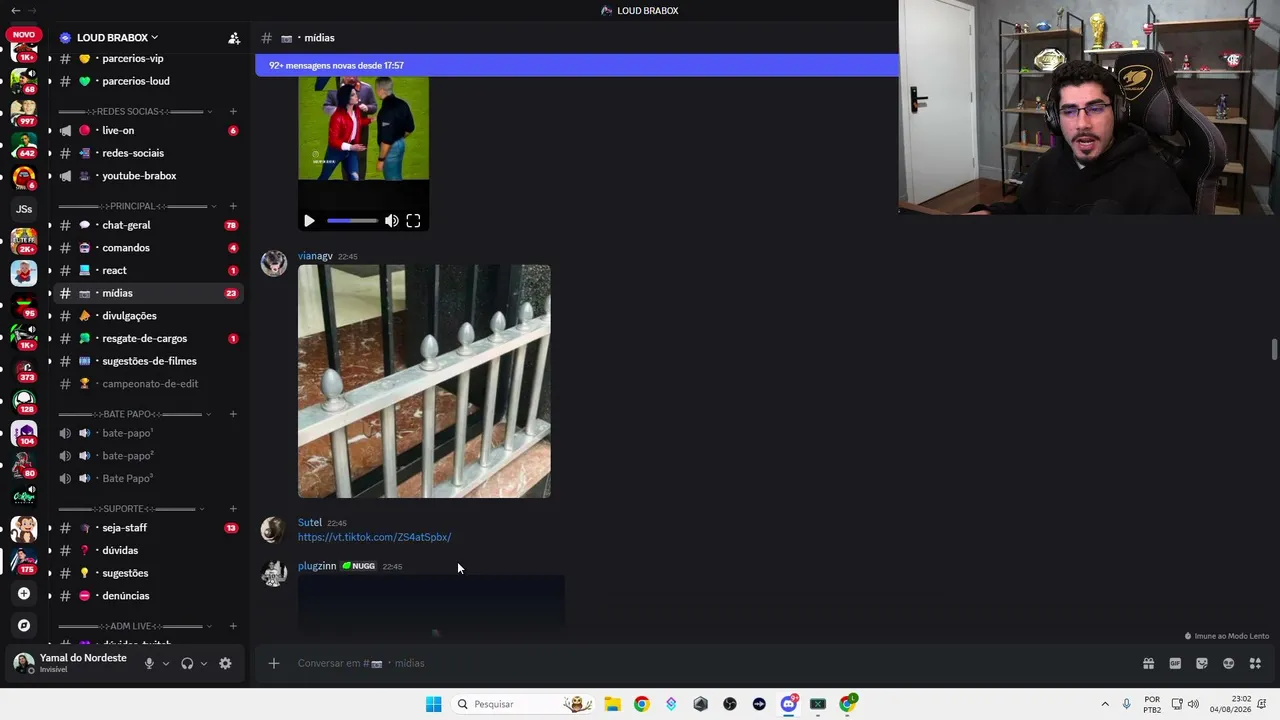The image size is (1280, 720).
Task: Open headphones output options arrow
Action: click(204, 663)
